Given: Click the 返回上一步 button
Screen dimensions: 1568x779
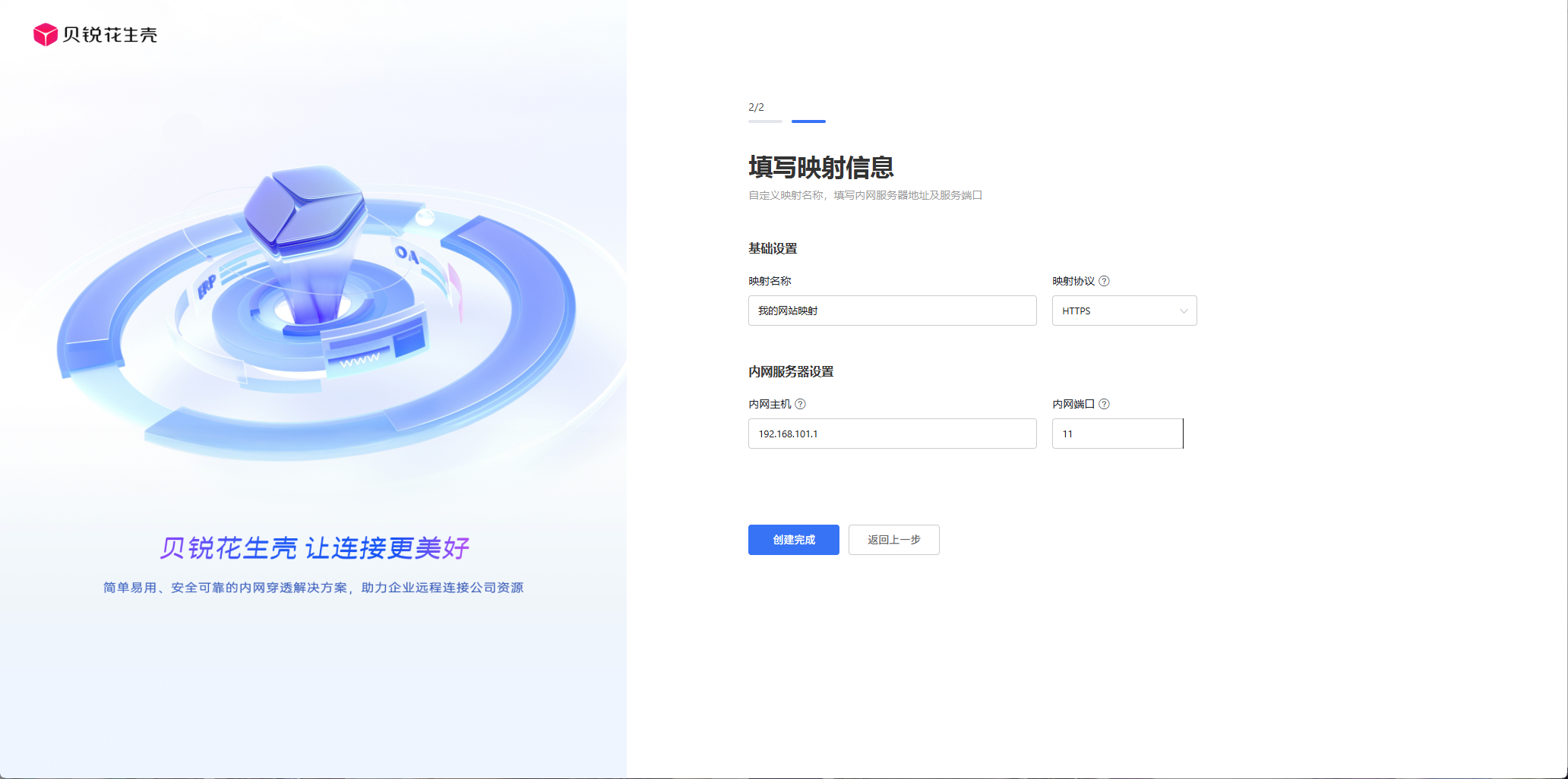Looking at the screenshot, I should (894, 540).
